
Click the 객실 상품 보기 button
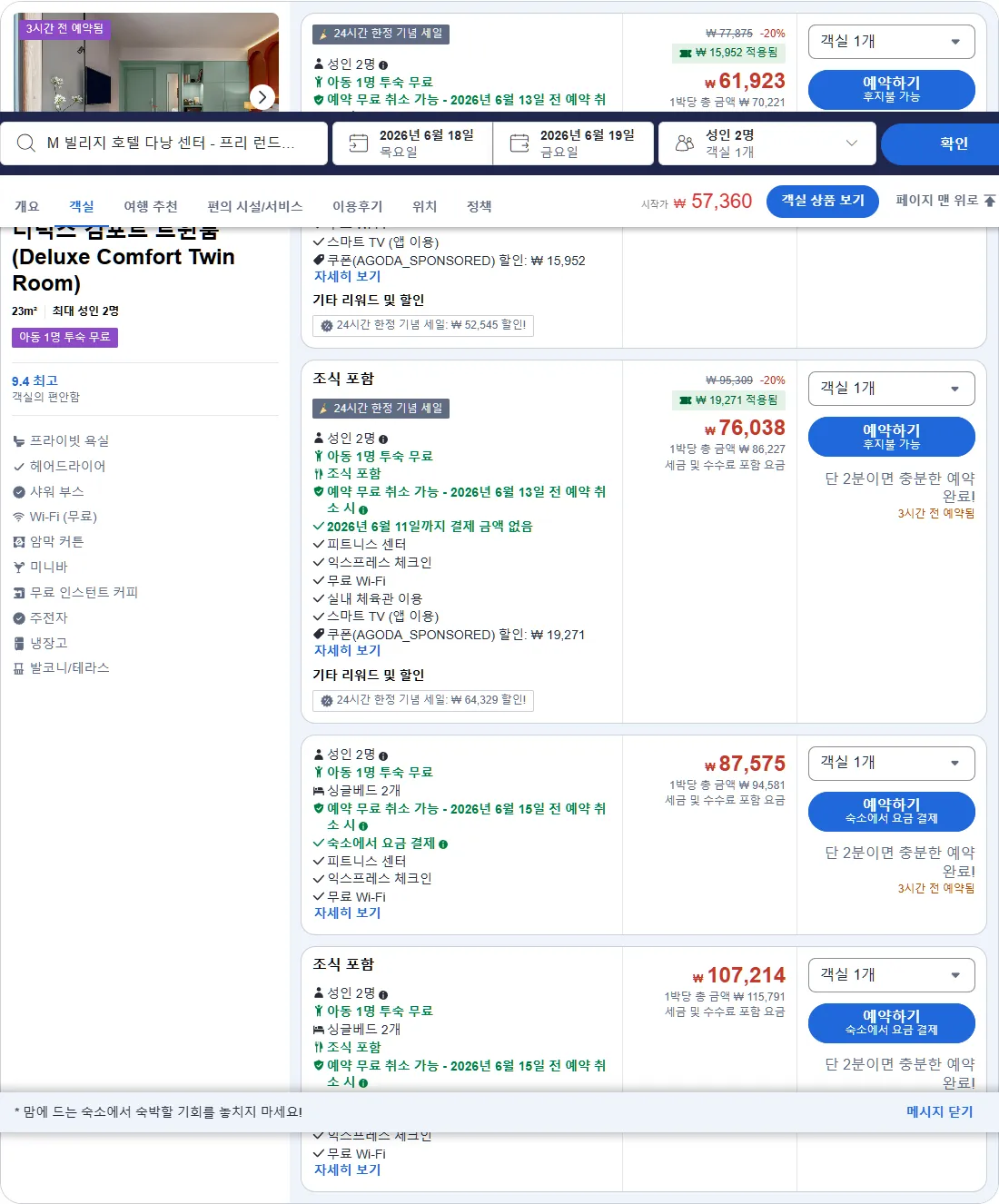823,201
